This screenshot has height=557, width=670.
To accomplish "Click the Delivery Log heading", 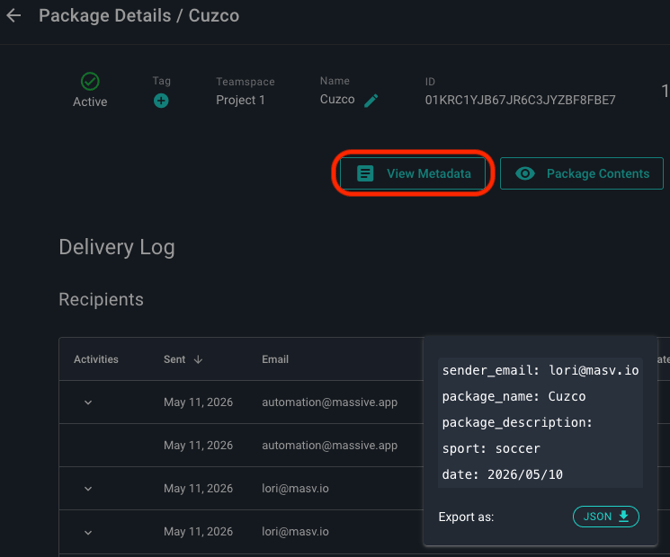I will [x=117, y=248].
